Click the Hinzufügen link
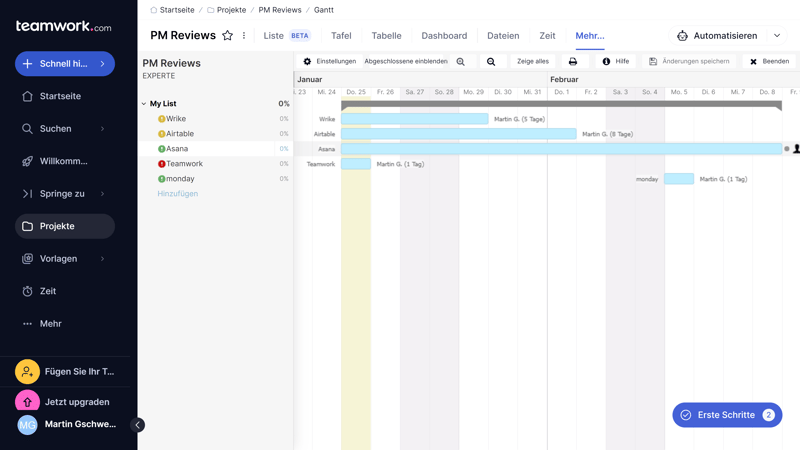This screenshot has width=800, height=450. point(177,194)
